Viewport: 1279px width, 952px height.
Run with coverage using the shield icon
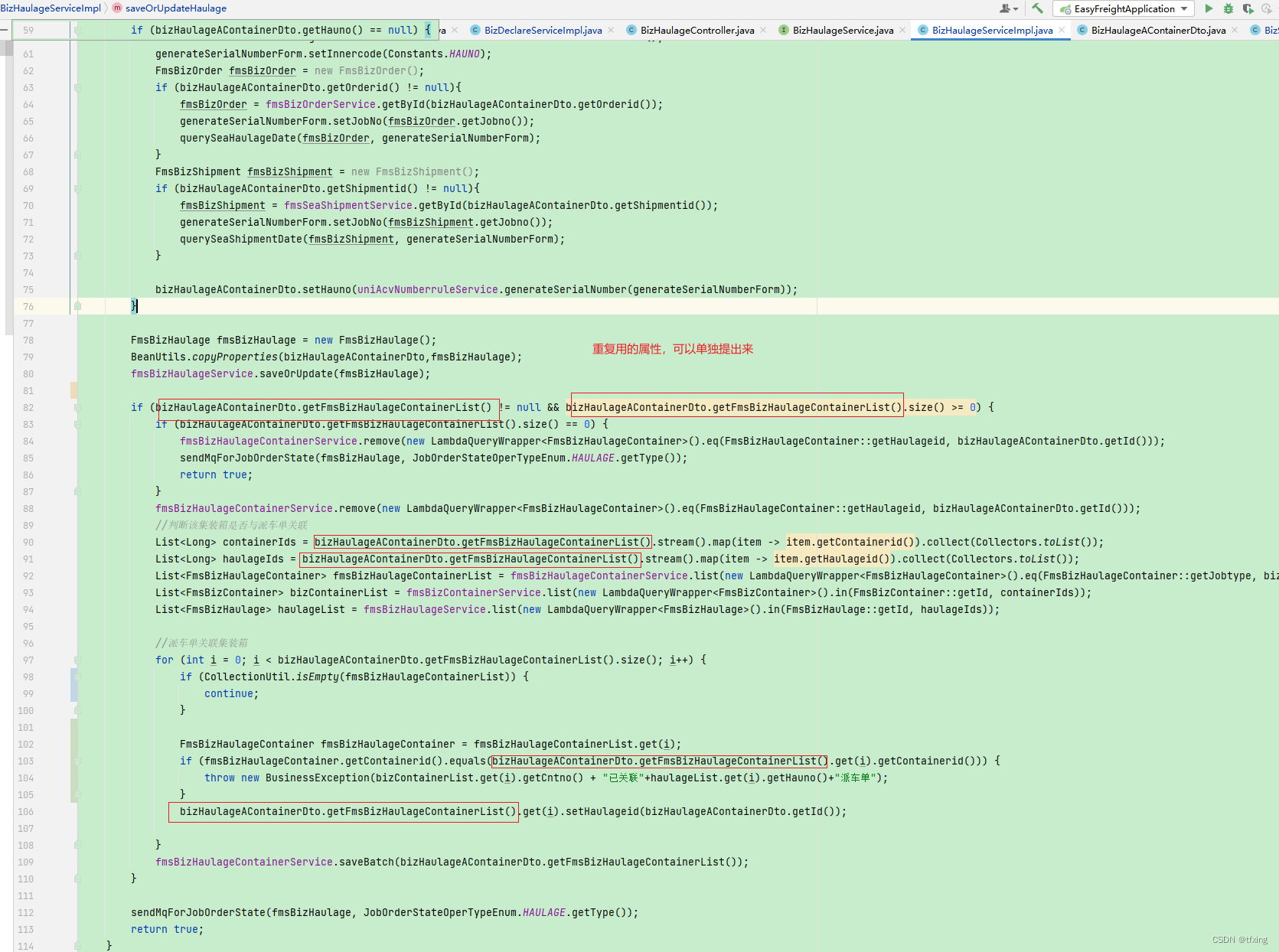coord(1248,8)
